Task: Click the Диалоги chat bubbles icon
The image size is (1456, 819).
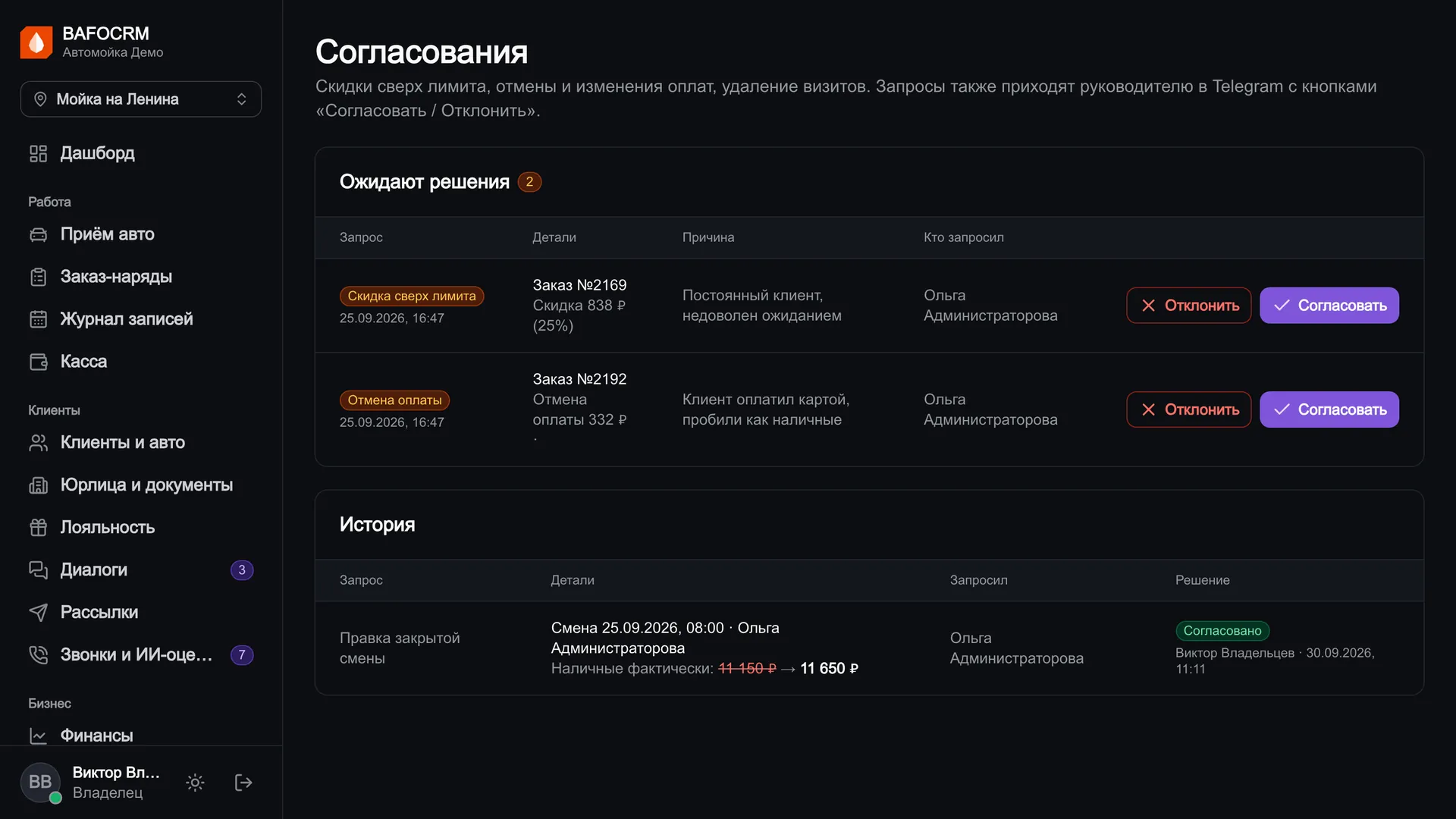Action: coord(39,570)
